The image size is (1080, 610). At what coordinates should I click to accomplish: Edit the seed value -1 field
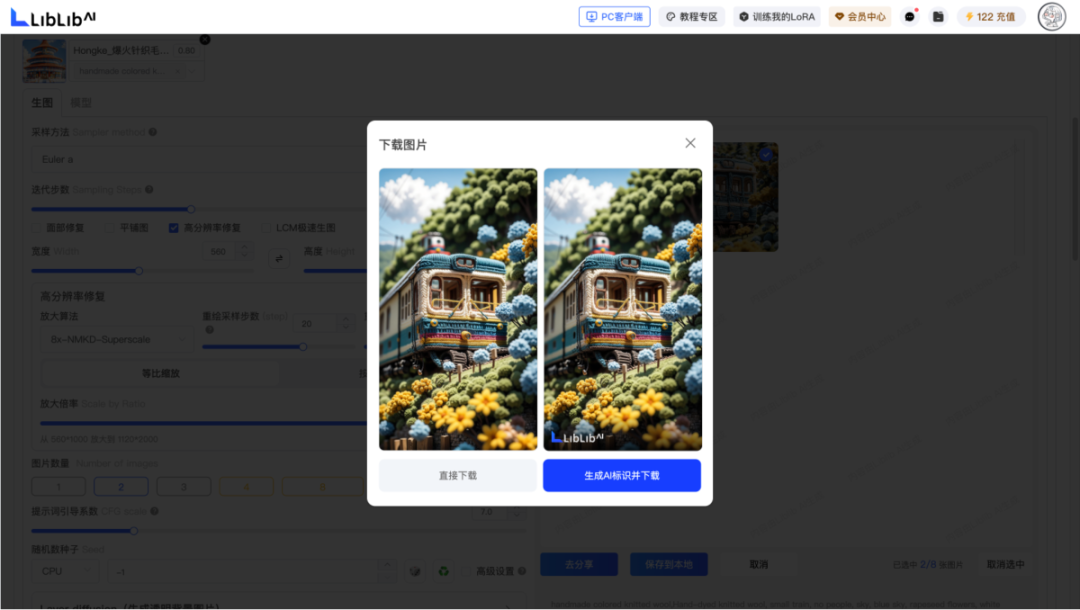tap(245, 571)
